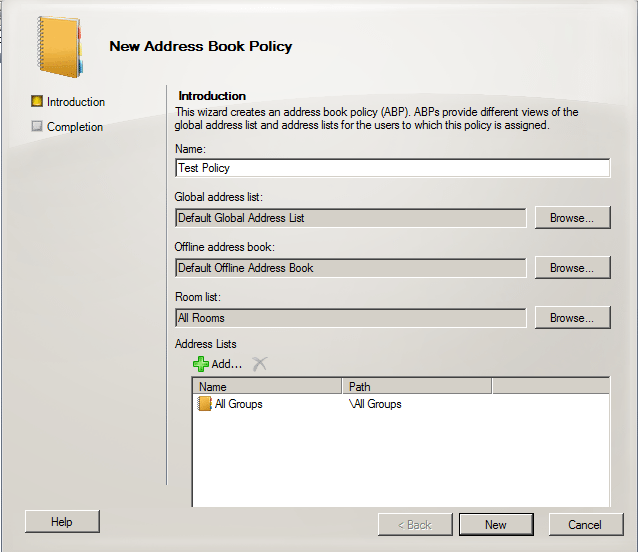The width and height of the screenshot is (638, 552).
Task: Browse for an Offline address book
Action: [572, 268]
